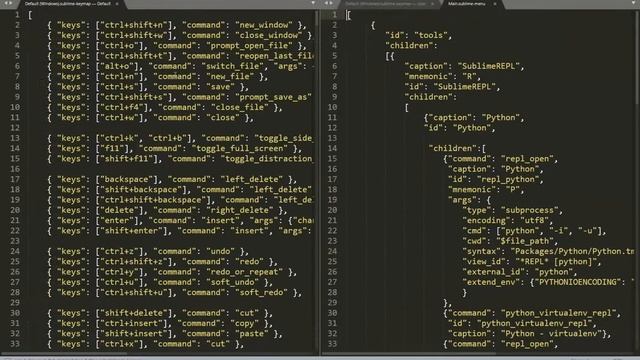Viewport: 640px width, 360px height.
Task: Click the "external_id" key on line 26
Action: tap(493, 272)
